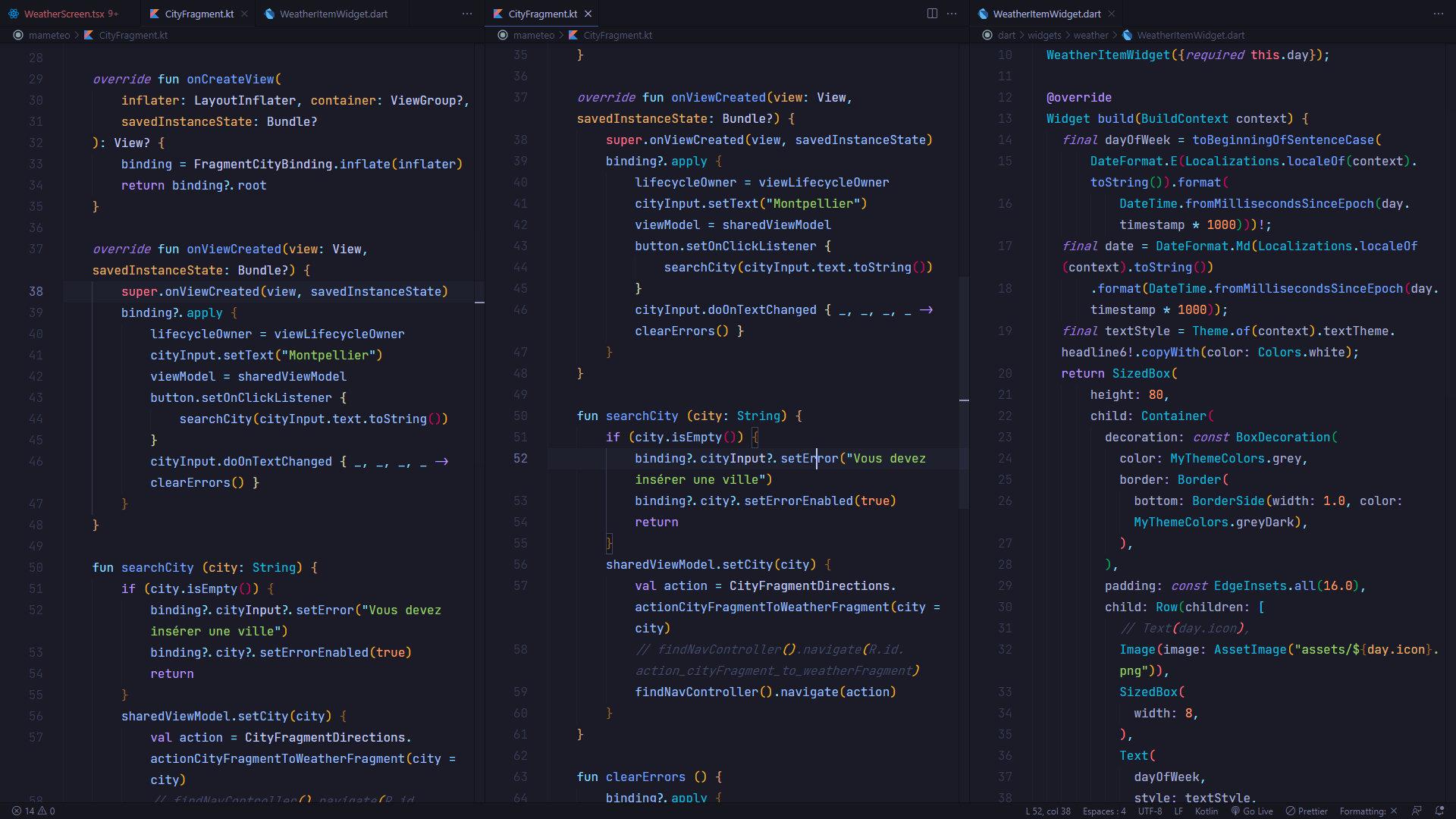The width and height of the screenshot is (1456, 819).
Task: Open more actions menu of middle editor group
Action: click(952, 14)
